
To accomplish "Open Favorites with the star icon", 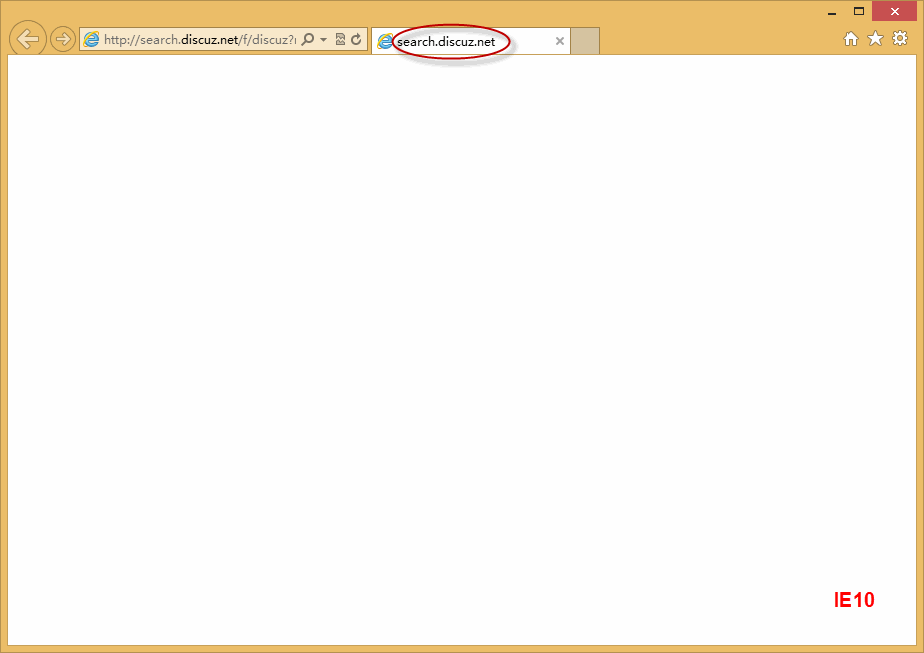I will [x=876, y=39].
